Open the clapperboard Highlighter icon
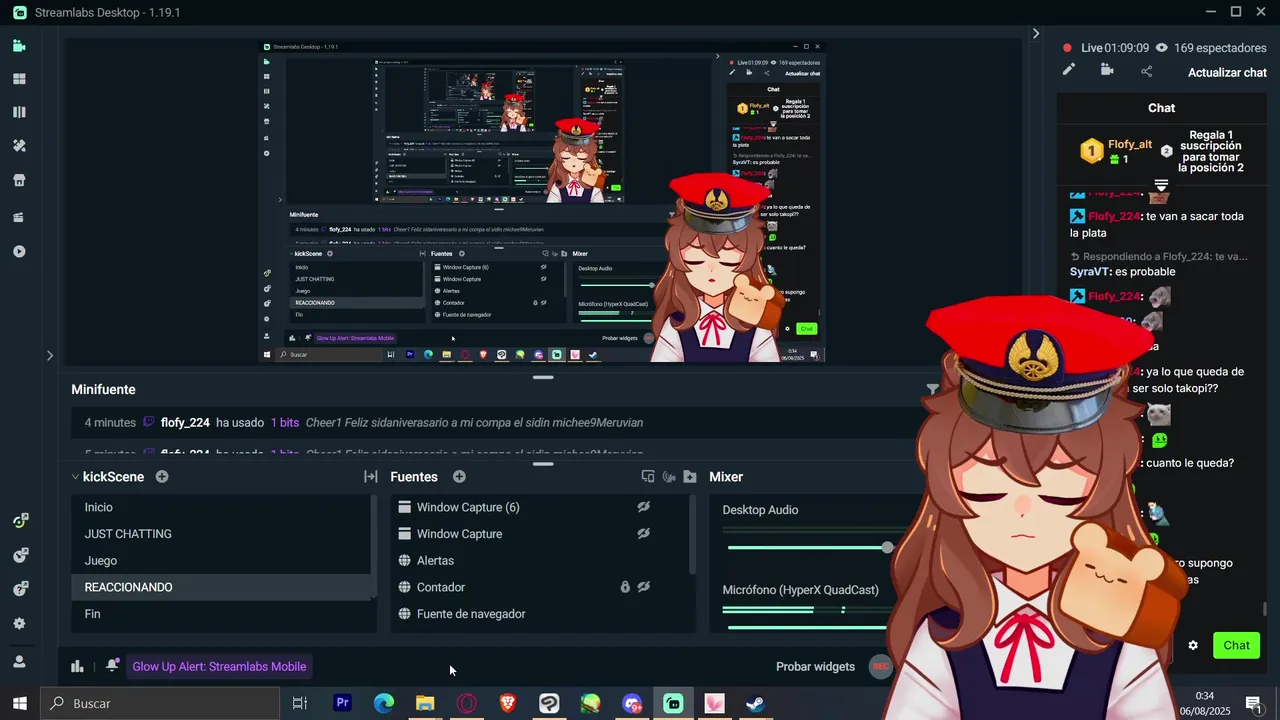The width and height of the screenshot is (1280, 720). [19, 217]
